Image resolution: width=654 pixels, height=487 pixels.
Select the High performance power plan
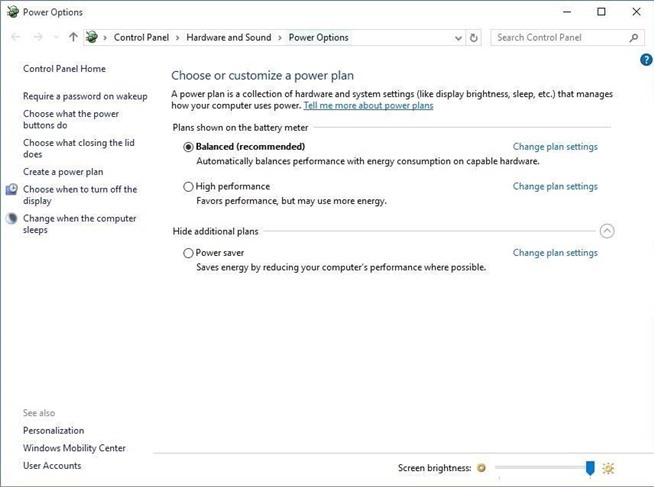(188, 187)
